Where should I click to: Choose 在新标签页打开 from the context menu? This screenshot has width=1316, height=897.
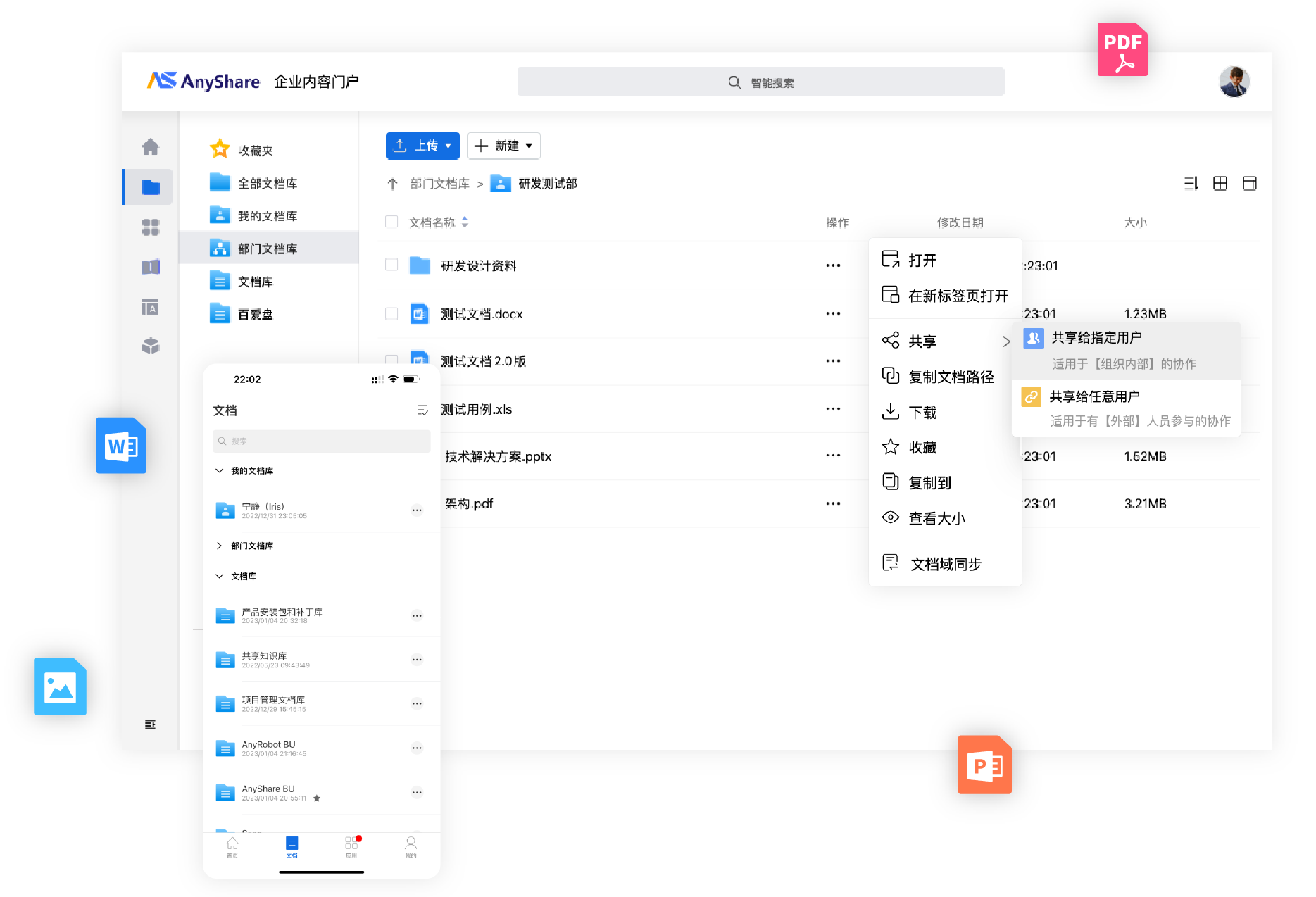point(945,296)
